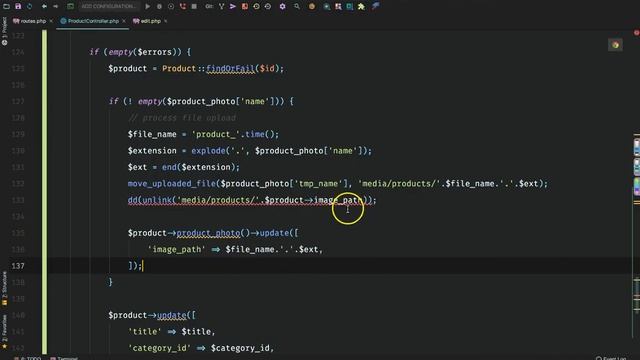Place cursor after the closing ]); bracket
640x360 pixels.
click(x=142, y=266)
